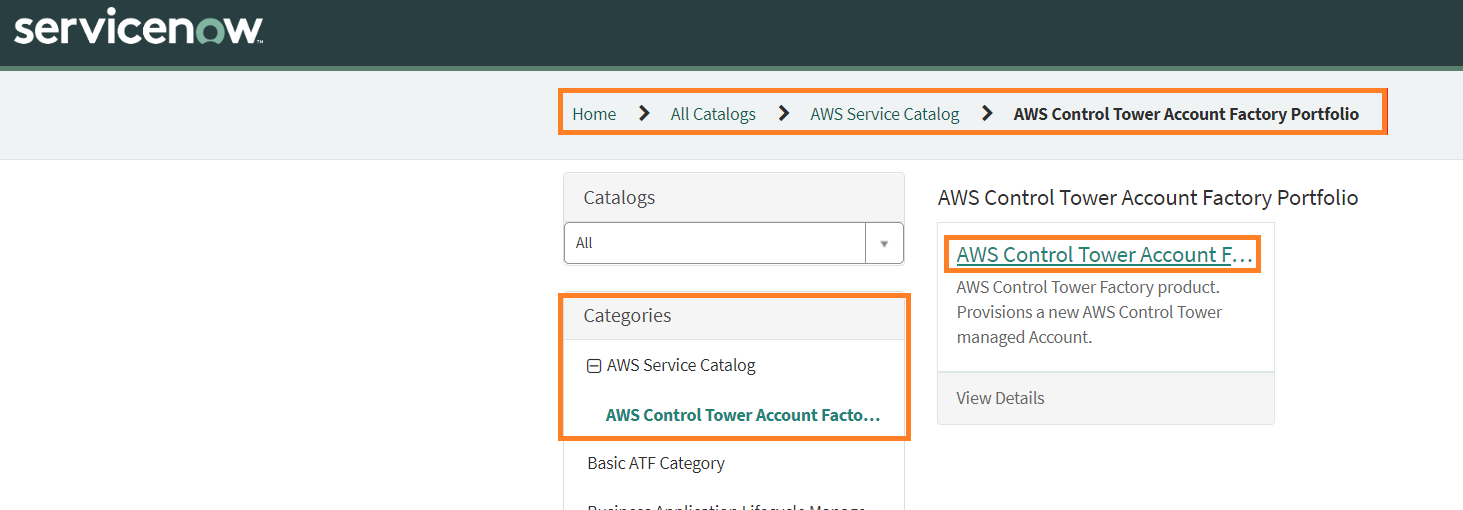The height and width of the screenshot is (510, 1463).
Task: Click the Catalogs panel header
Action: click(734, 197)
